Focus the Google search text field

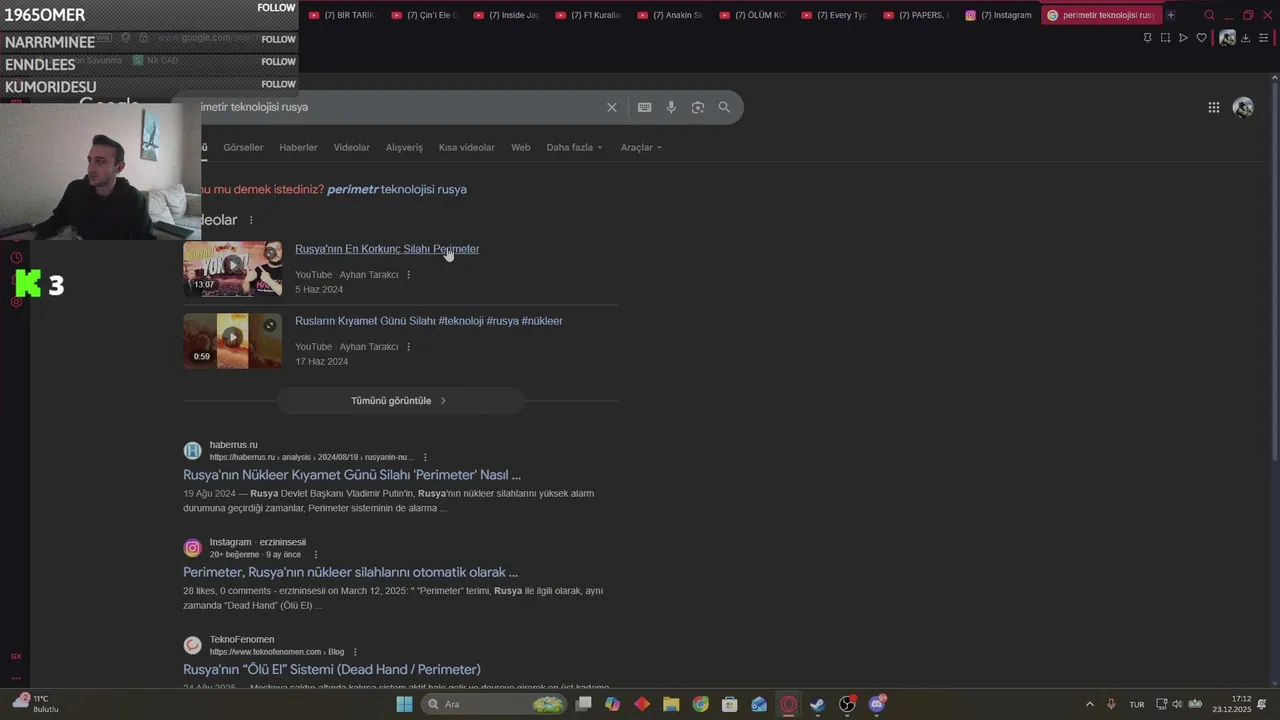tap(400, 107)
